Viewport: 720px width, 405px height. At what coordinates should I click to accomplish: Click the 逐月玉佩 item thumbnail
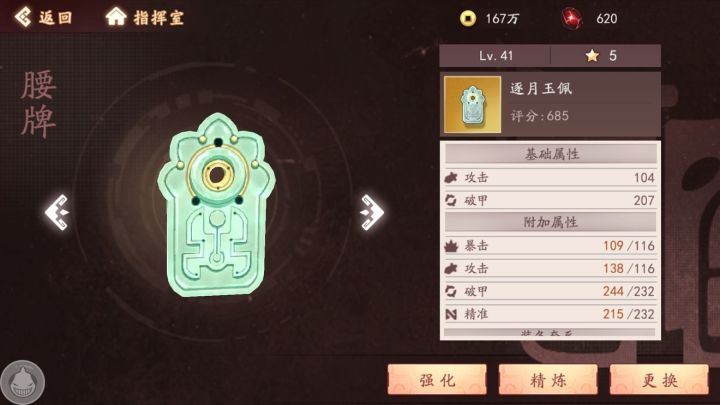[472, 105]
